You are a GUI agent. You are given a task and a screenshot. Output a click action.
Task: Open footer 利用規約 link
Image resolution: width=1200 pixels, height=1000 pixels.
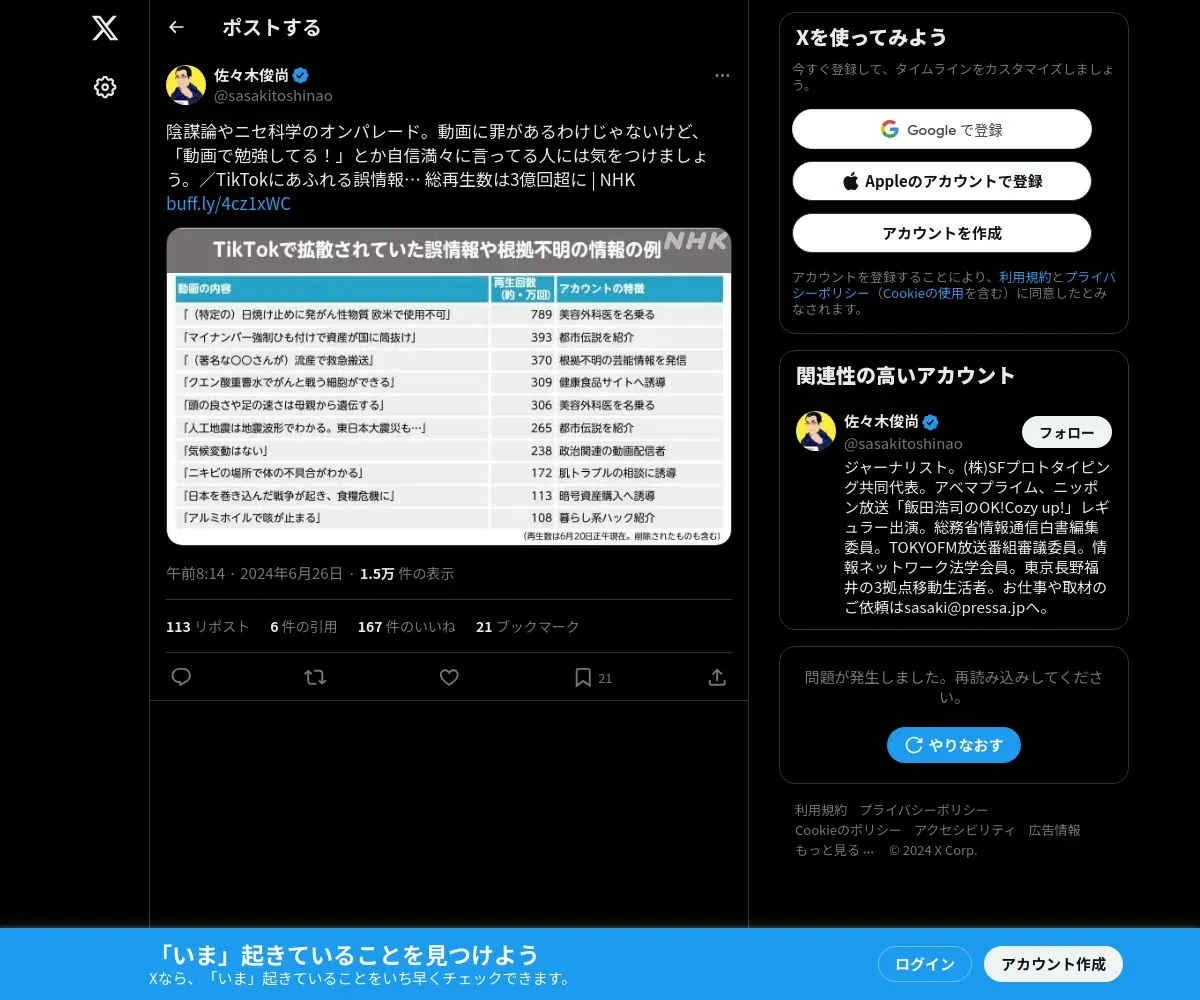[x=821, y=810]
